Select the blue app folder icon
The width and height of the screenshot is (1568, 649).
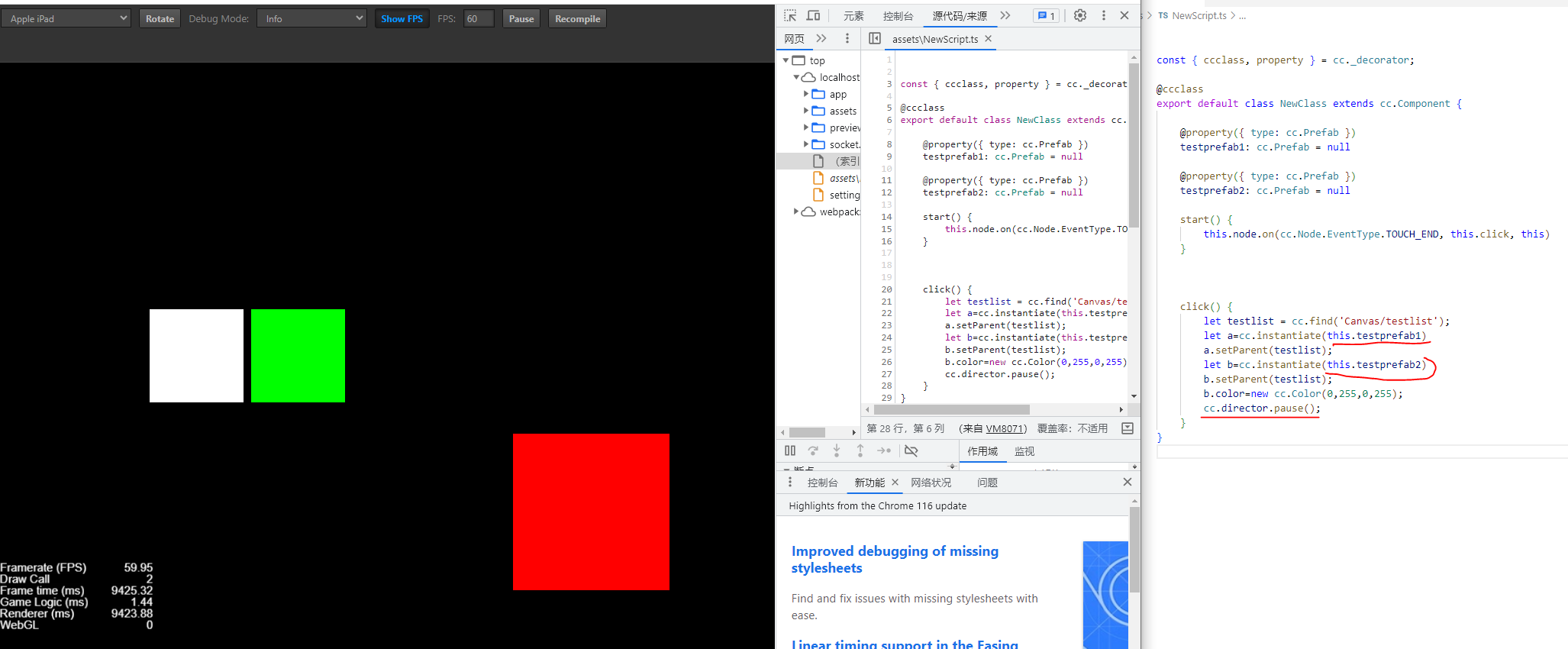point(818,94)
